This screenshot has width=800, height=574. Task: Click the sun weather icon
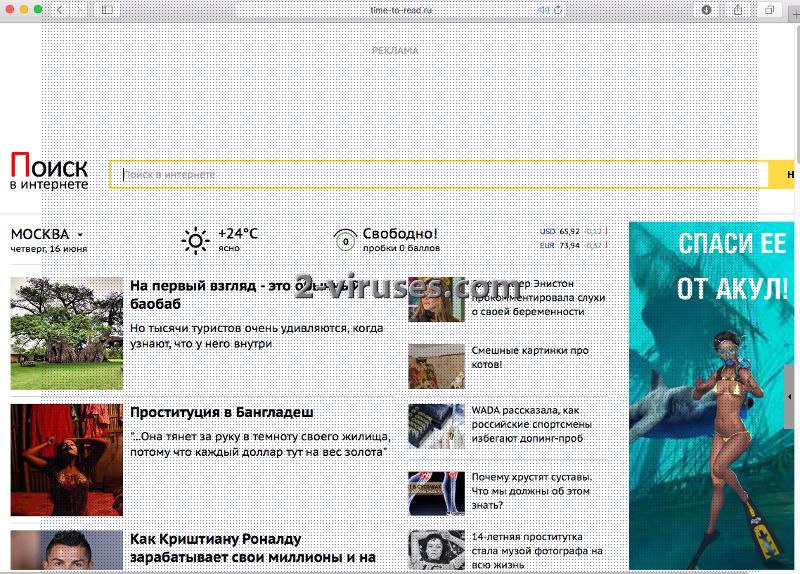pos(195,240)
